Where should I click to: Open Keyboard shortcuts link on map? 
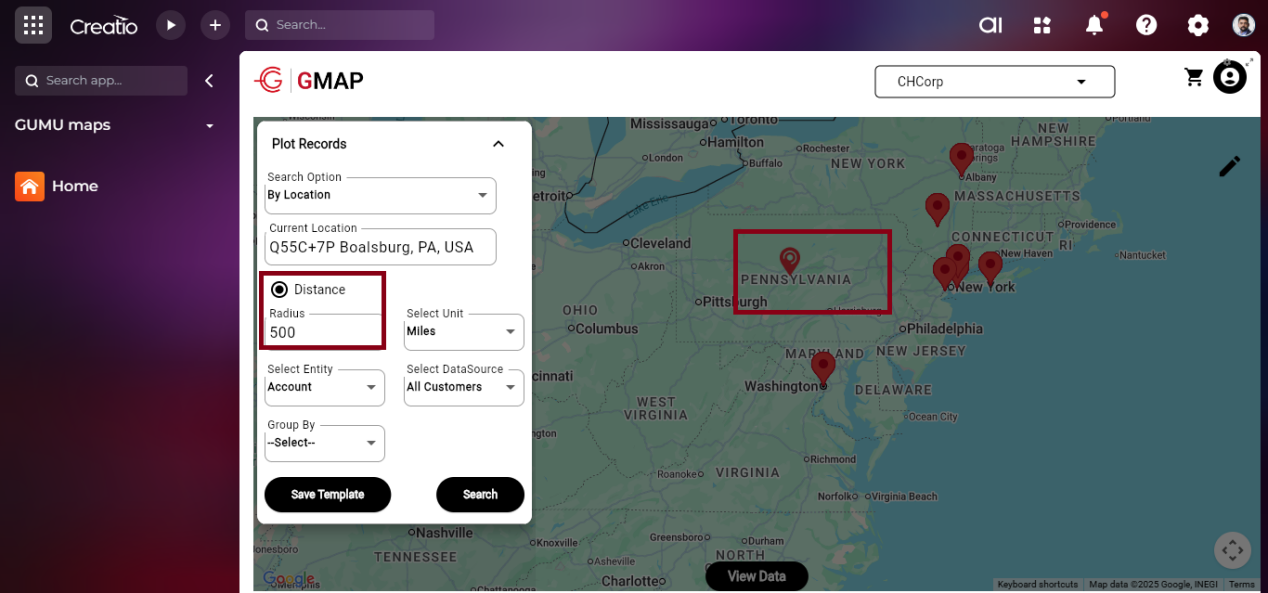point(1037,584)
